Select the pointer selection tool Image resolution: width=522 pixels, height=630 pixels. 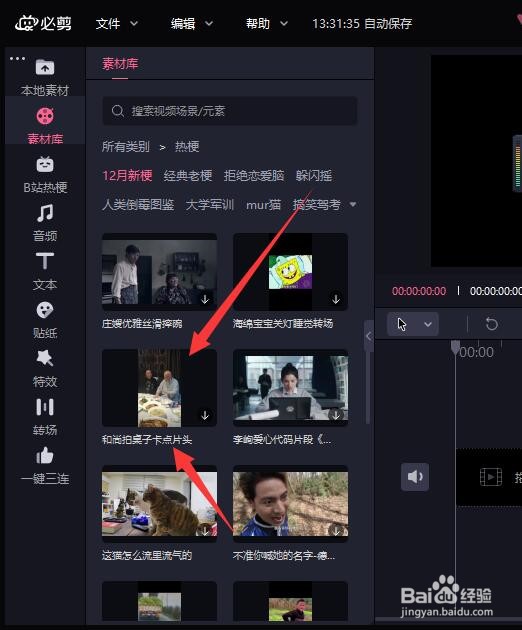(402, 324)
